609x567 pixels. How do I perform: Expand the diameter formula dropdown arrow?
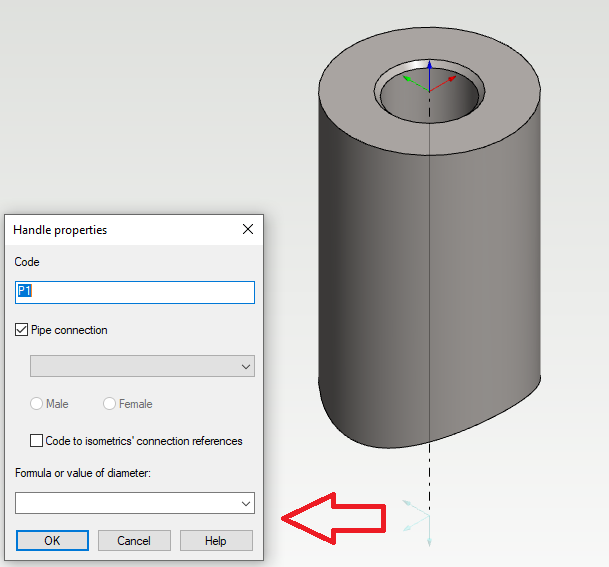click(246, 504)
